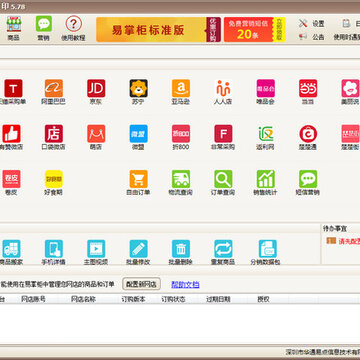Image resolution: width=360 pixels, height=360 pixels.
Task: Select the 人人店 platform icon
Action: pos(223,88)
